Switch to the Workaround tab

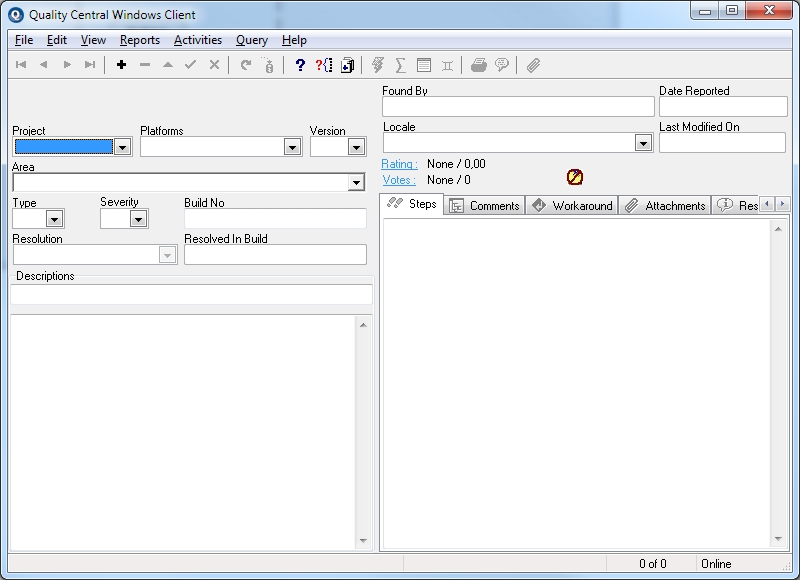click(x=572, y=206)
